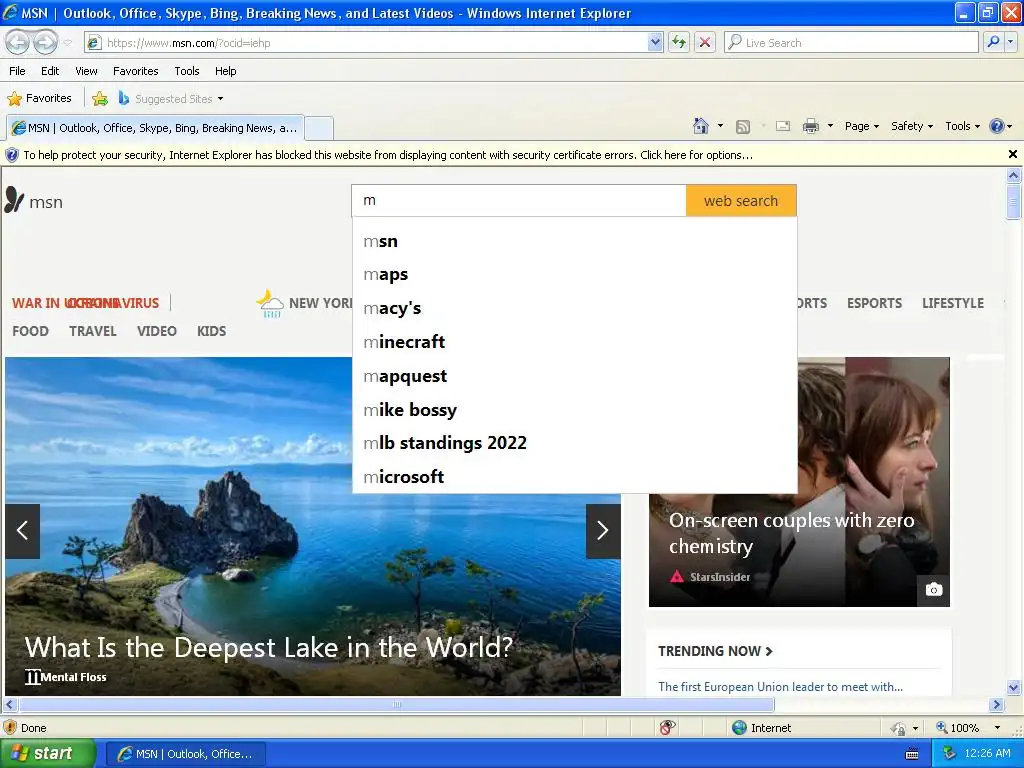Open the recent pages dropdown beside Forward

tap(67, 43)
